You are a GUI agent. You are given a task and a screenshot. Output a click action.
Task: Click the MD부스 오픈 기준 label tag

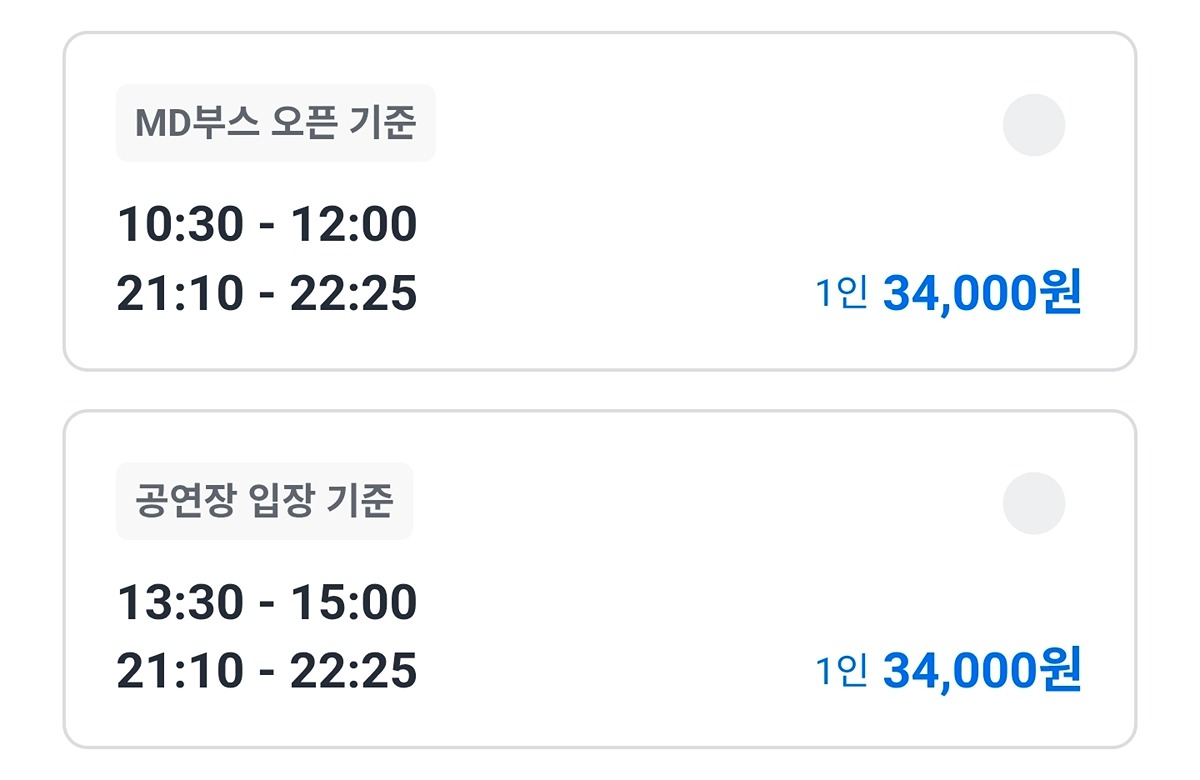[275, 123]
